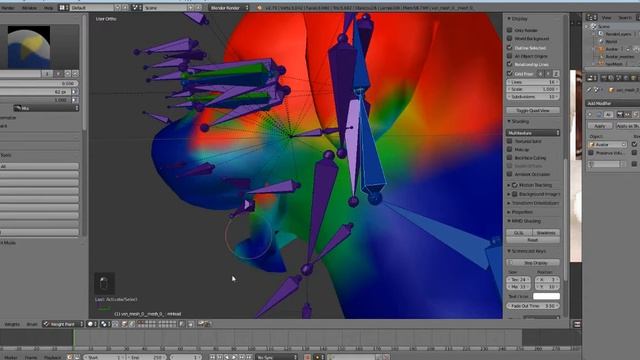Add a new scene with the plus next to Scene
The height and width of the screenshot is (360, 640).
[191, 8]
